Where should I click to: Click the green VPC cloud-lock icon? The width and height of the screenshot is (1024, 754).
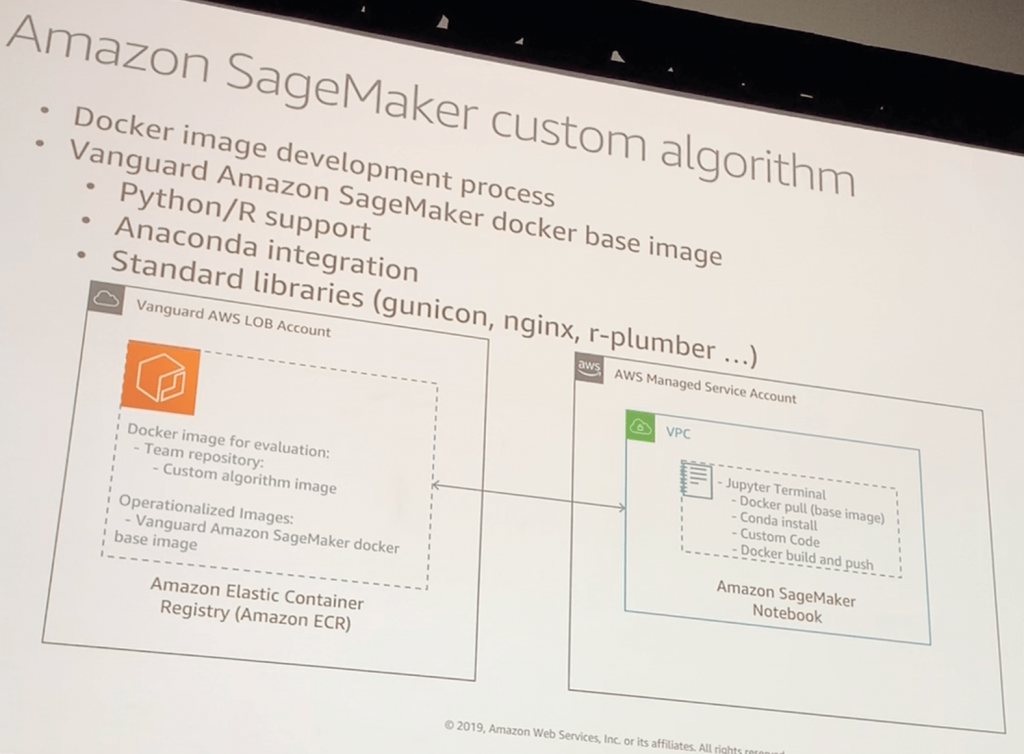640,426
